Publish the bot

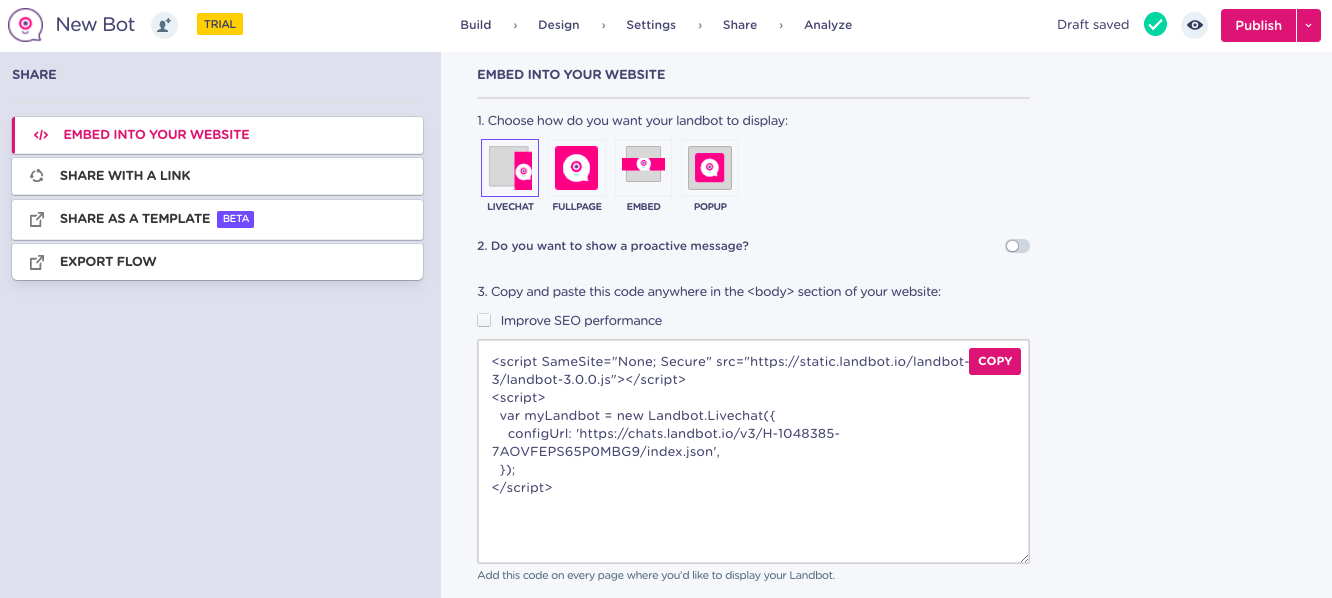1258,25
